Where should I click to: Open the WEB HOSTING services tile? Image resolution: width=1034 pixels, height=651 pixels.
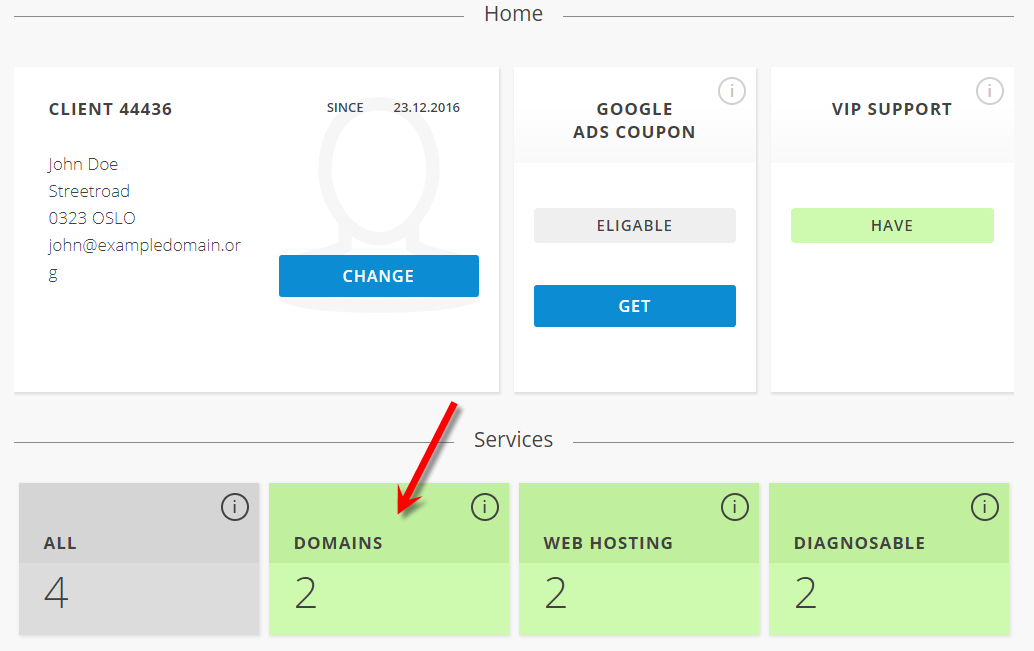[x=639, y=559]
